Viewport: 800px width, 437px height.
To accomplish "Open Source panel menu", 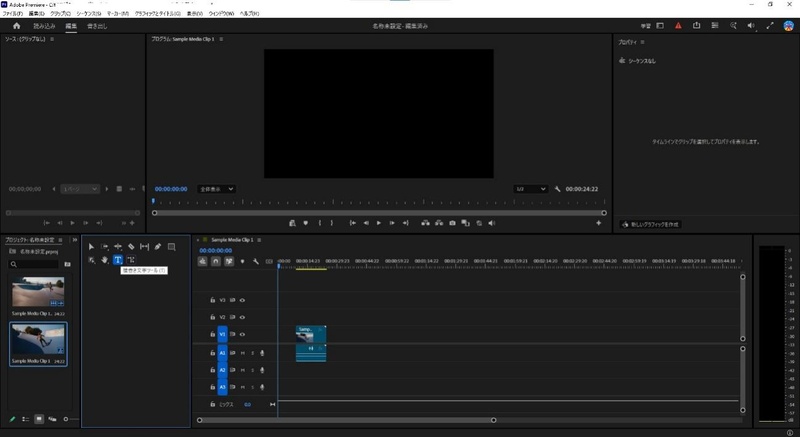I will (x=52, y=39).
